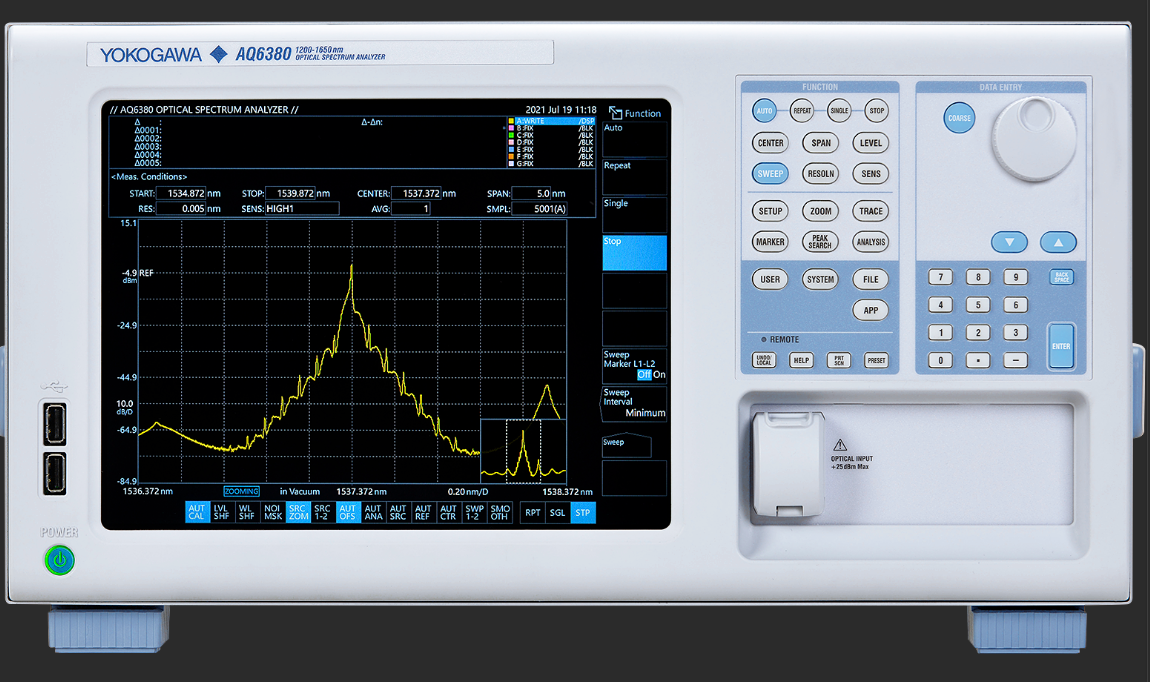Open the Function menu header
Image resolution: width=1150 pixels, height=682 pixels.
(x=640, y=113)
